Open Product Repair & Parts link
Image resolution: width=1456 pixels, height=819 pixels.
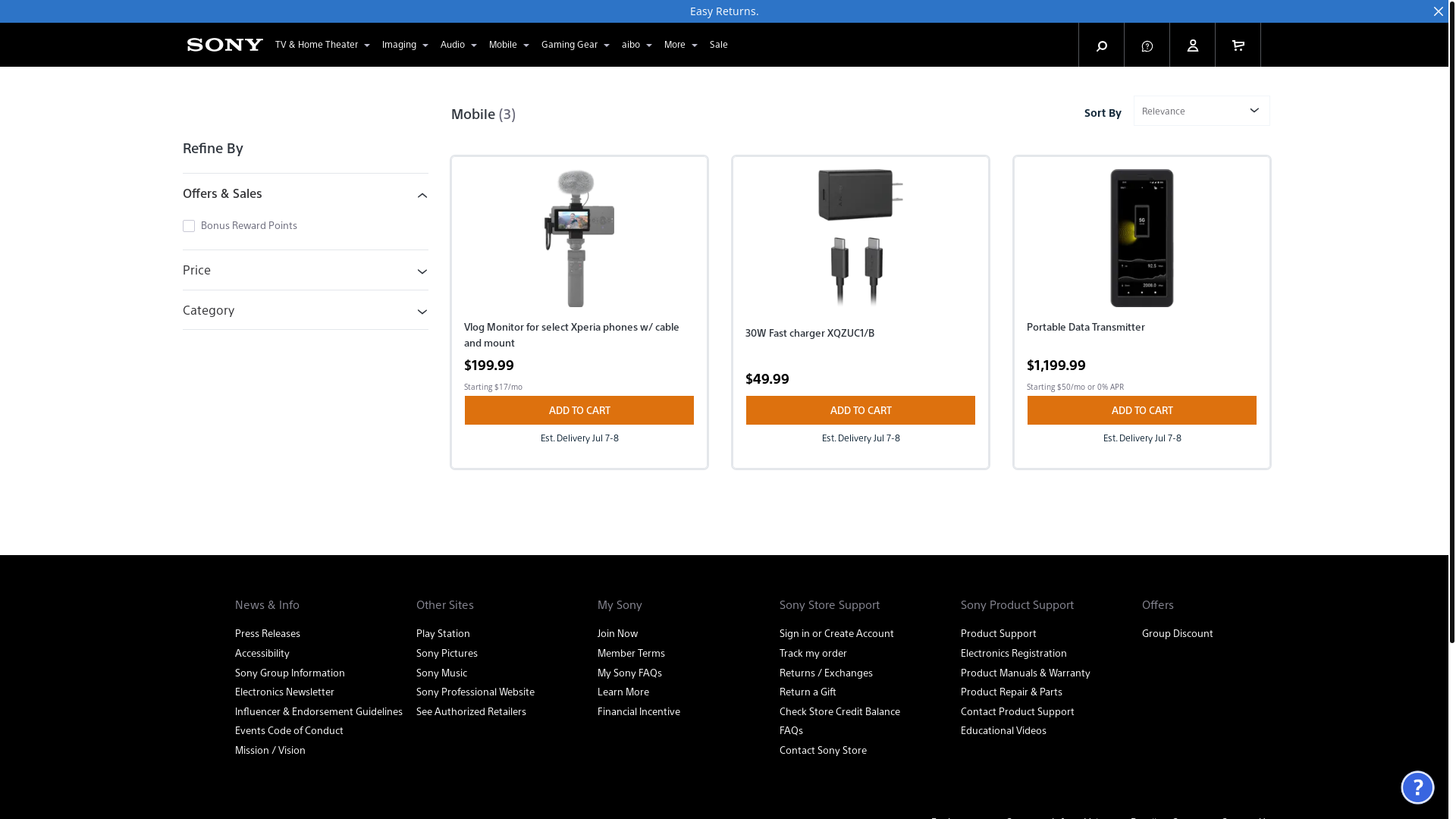pos(1011,692)
